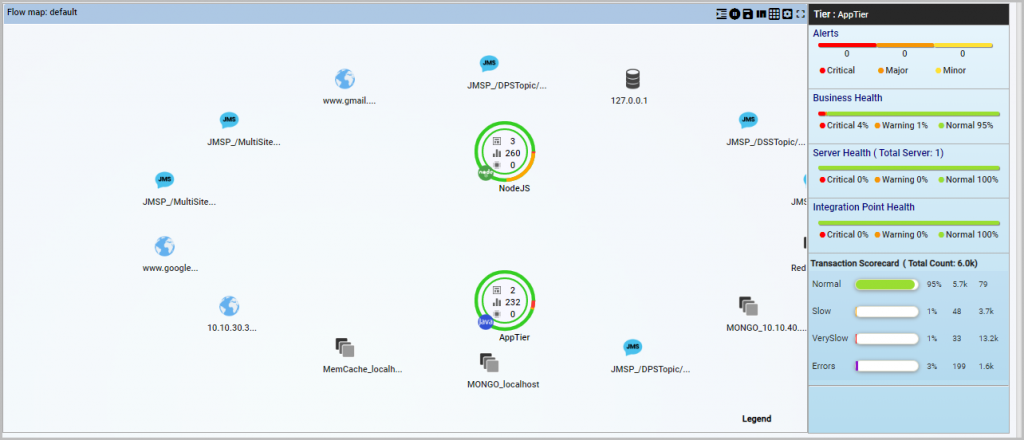
Task: Click the Alerts section header
Action: tap(825, 33)
